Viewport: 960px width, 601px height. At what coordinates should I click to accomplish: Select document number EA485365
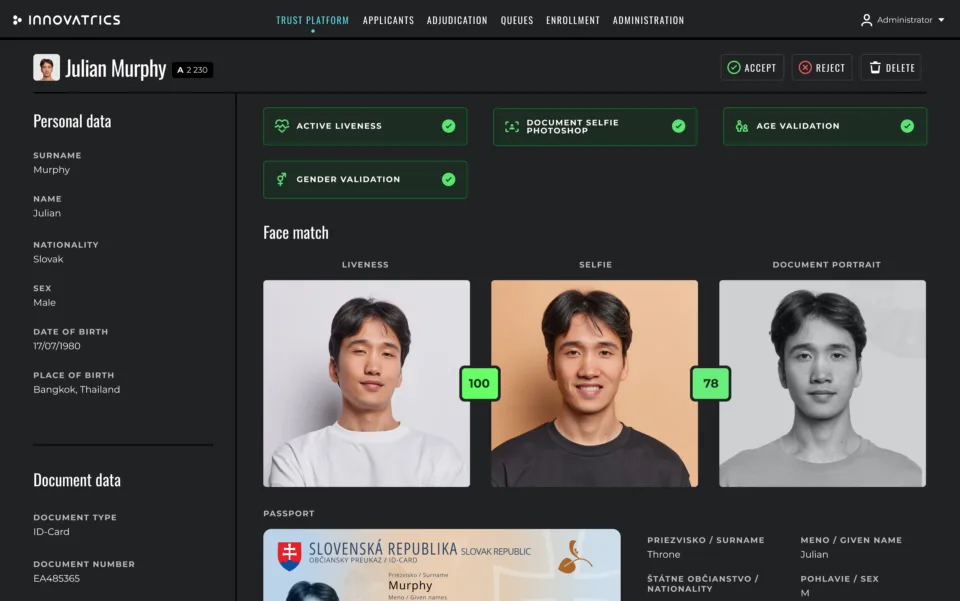(x=56, y=578)
